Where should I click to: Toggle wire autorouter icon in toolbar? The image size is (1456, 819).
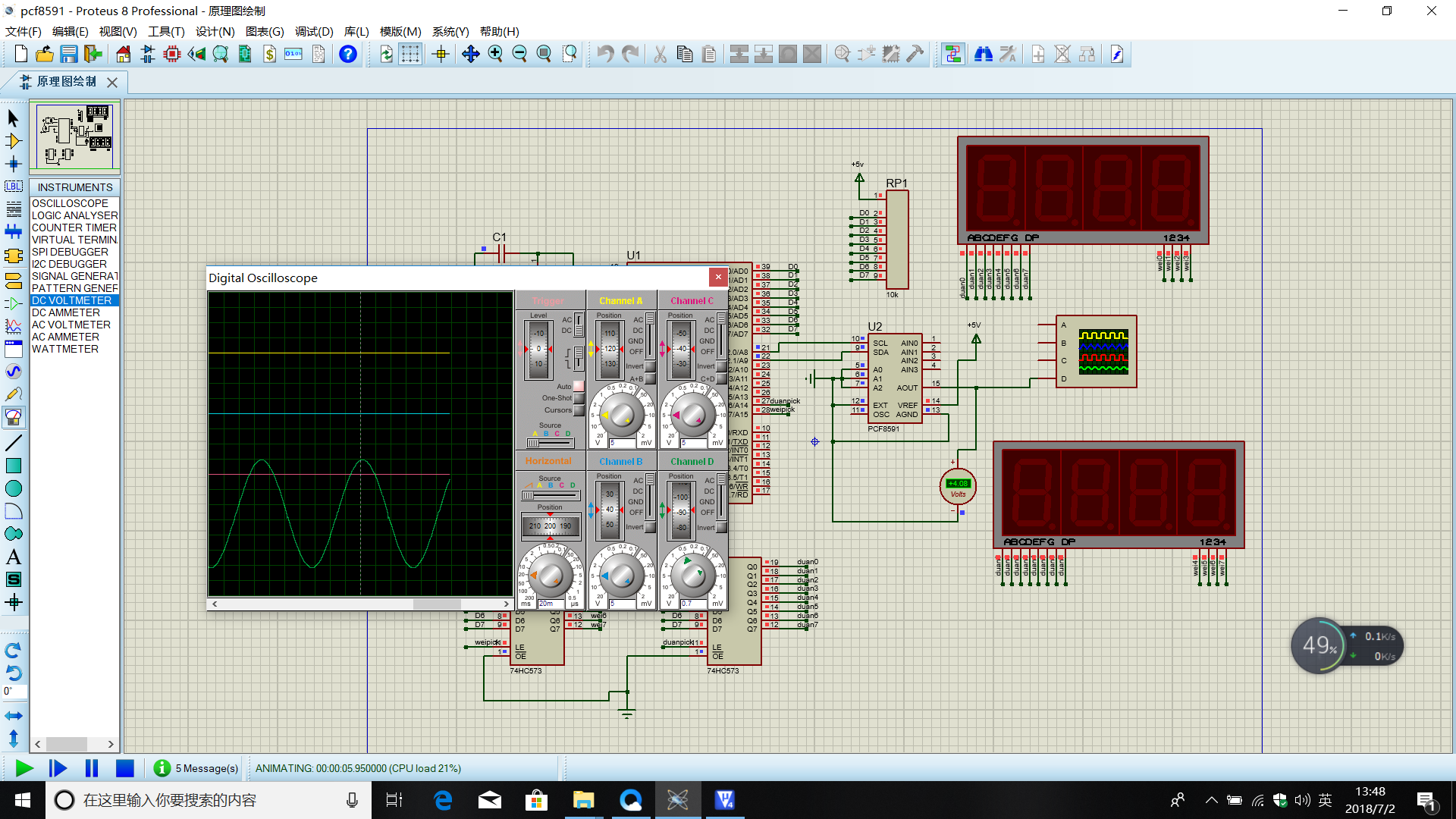click(x=953, y=54)
